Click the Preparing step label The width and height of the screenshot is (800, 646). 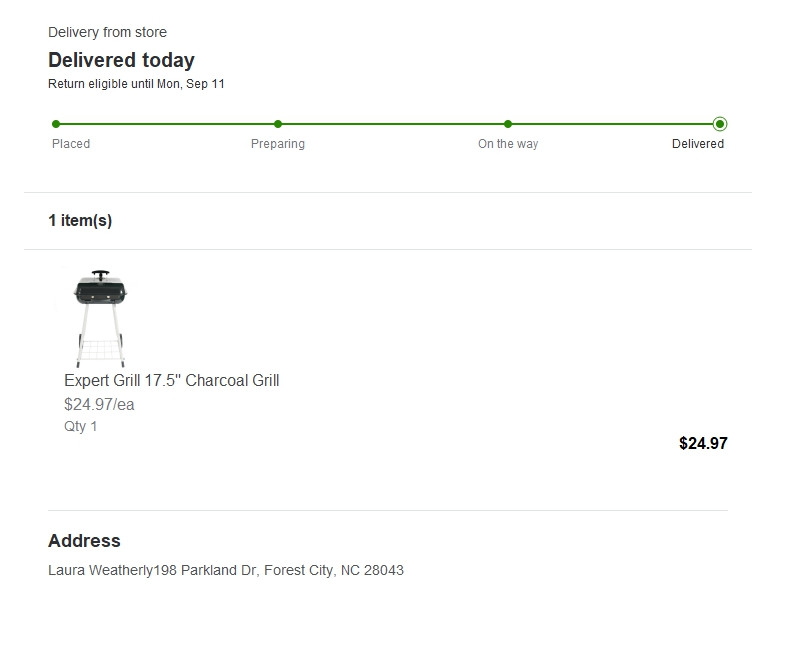(278, 144)
